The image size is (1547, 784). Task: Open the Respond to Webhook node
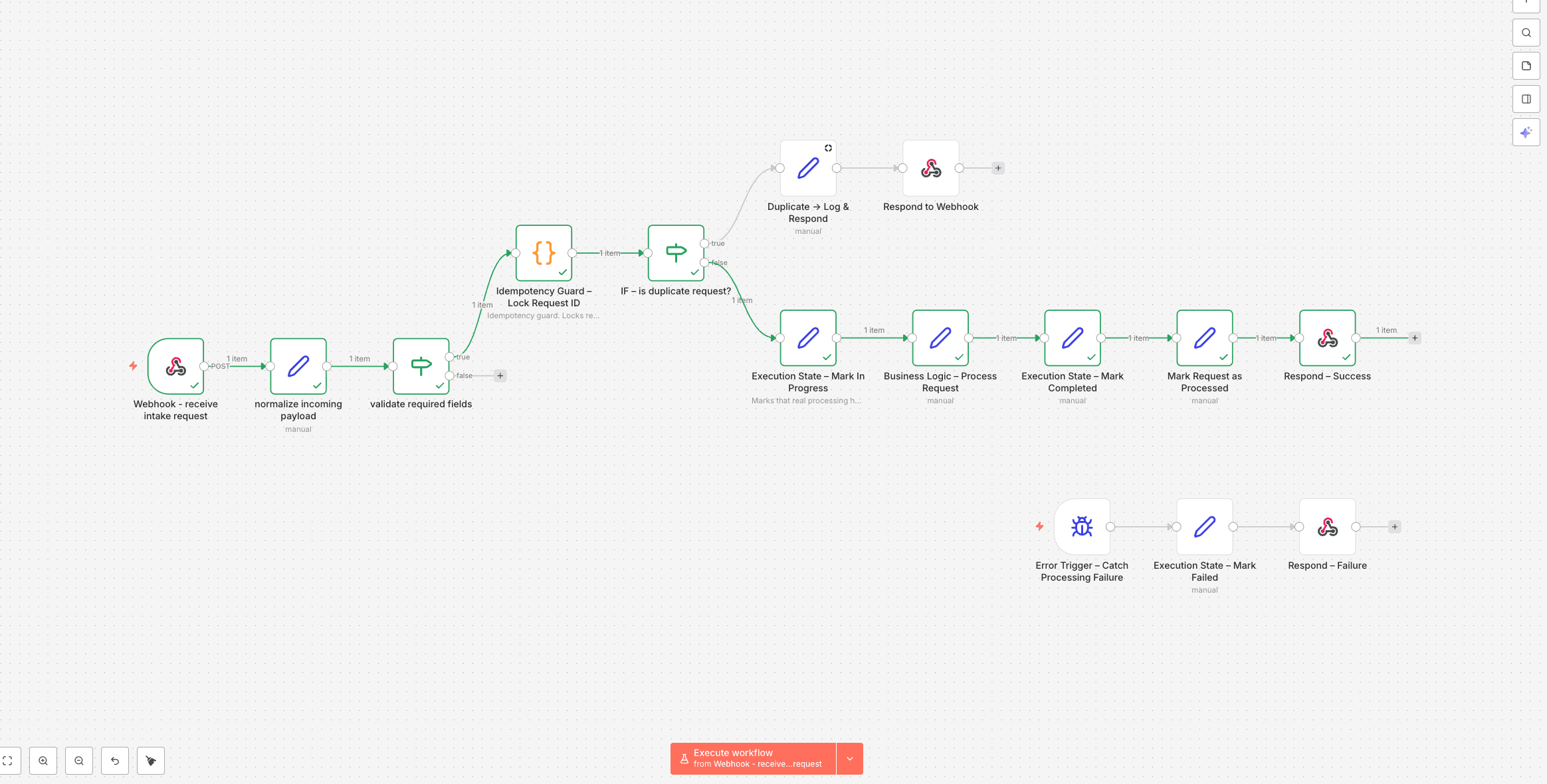point(930,168)
